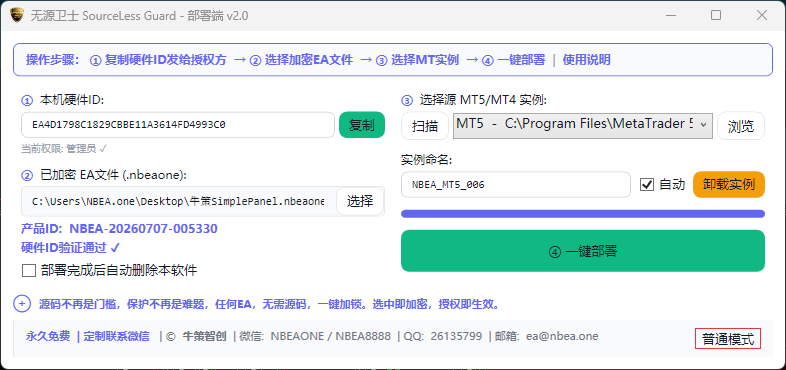This screenshot has width=786, height=370.
Task: Click the circled 2 encrypted EA icon
Action: tap(26, 175)
